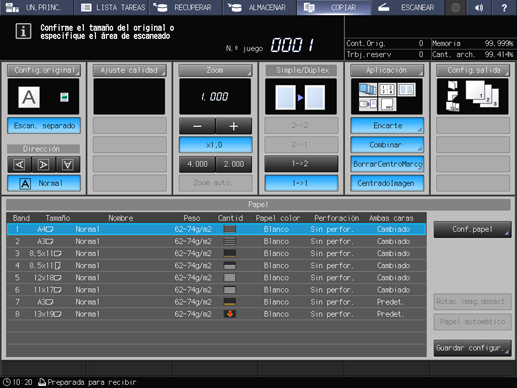Click tray 5 paper amount indicator
This screenshot has width=517, height=388.
230,278
